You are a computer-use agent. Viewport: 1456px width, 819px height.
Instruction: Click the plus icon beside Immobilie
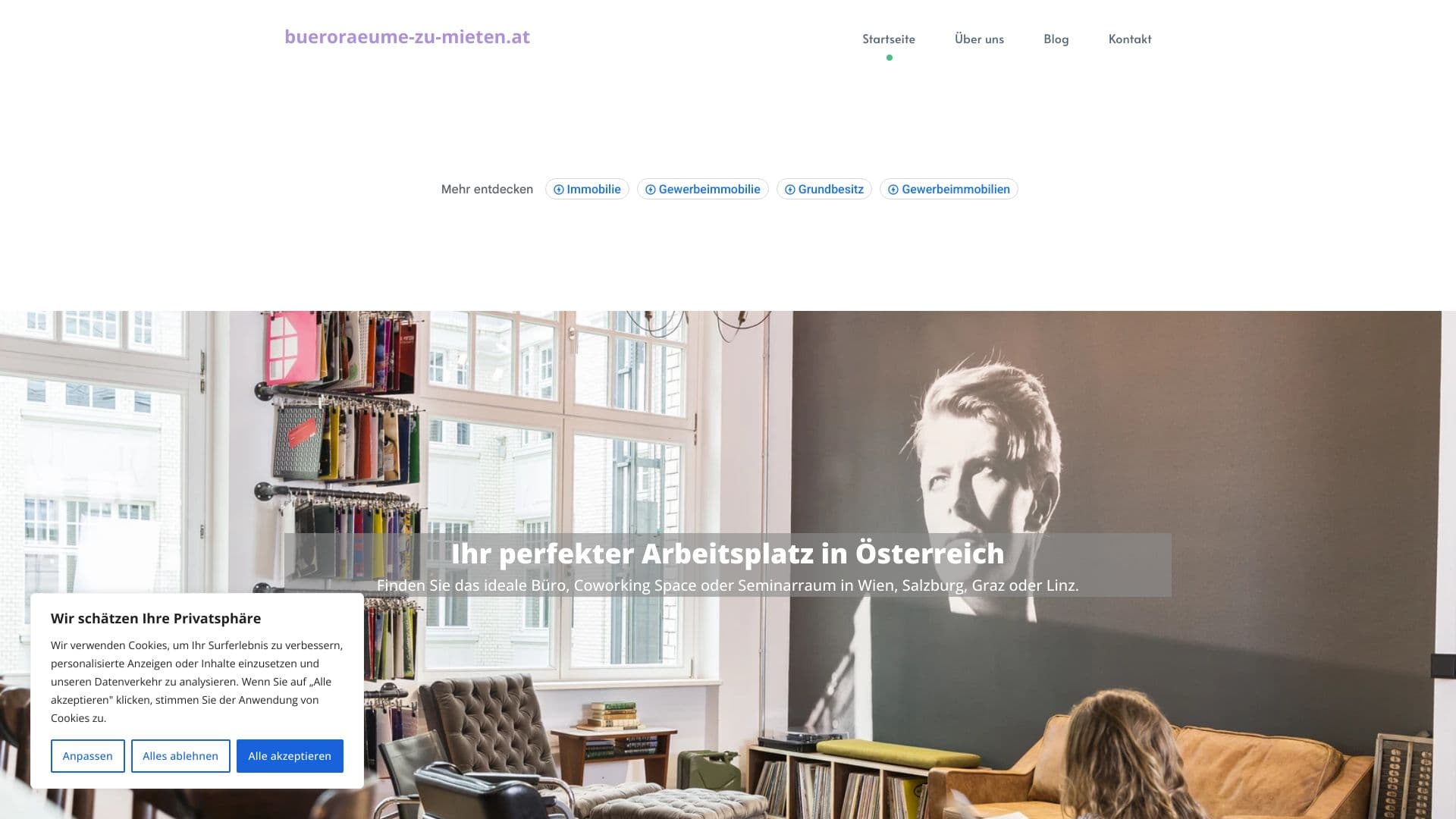click(x=558, y=190)
